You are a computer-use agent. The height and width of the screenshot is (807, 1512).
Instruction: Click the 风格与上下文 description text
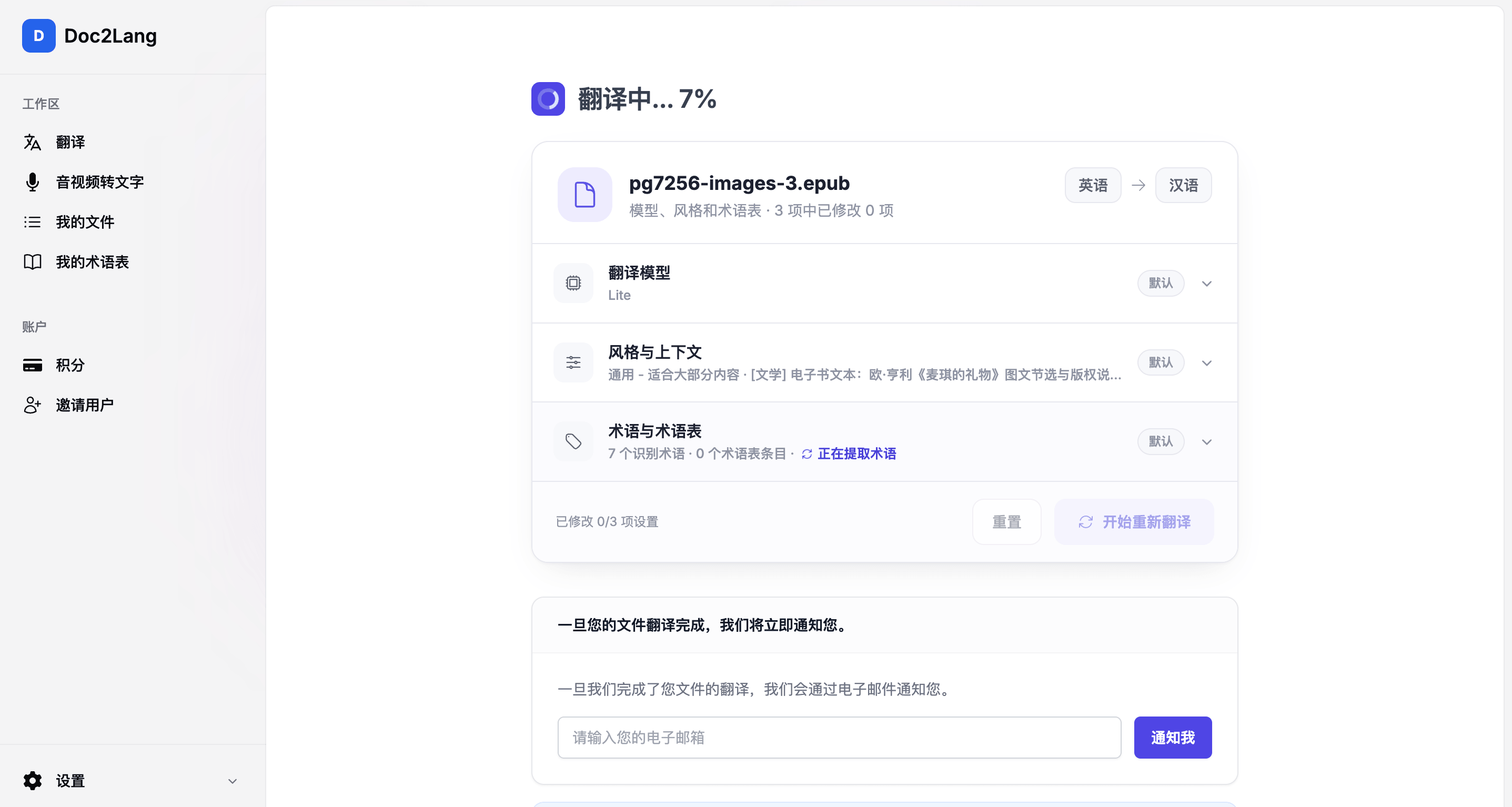[x=864, y=375]
